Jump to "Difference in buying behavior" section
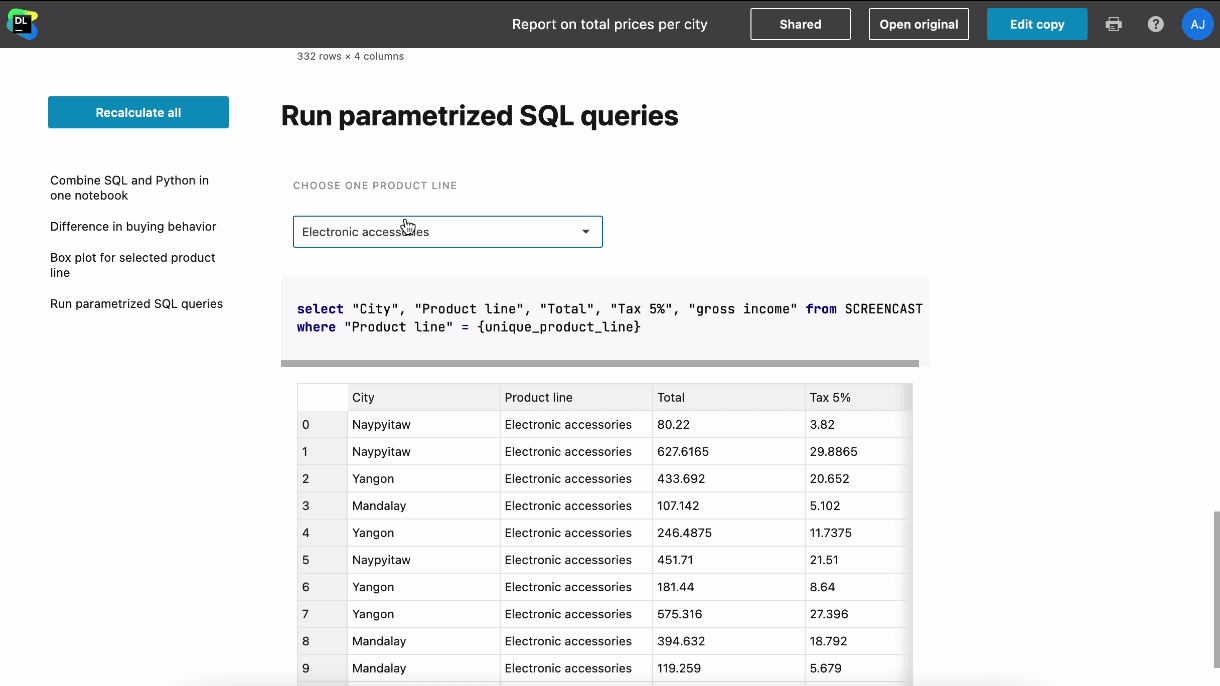The width and height of the screenshot is (1220, 686). (133, 227)
